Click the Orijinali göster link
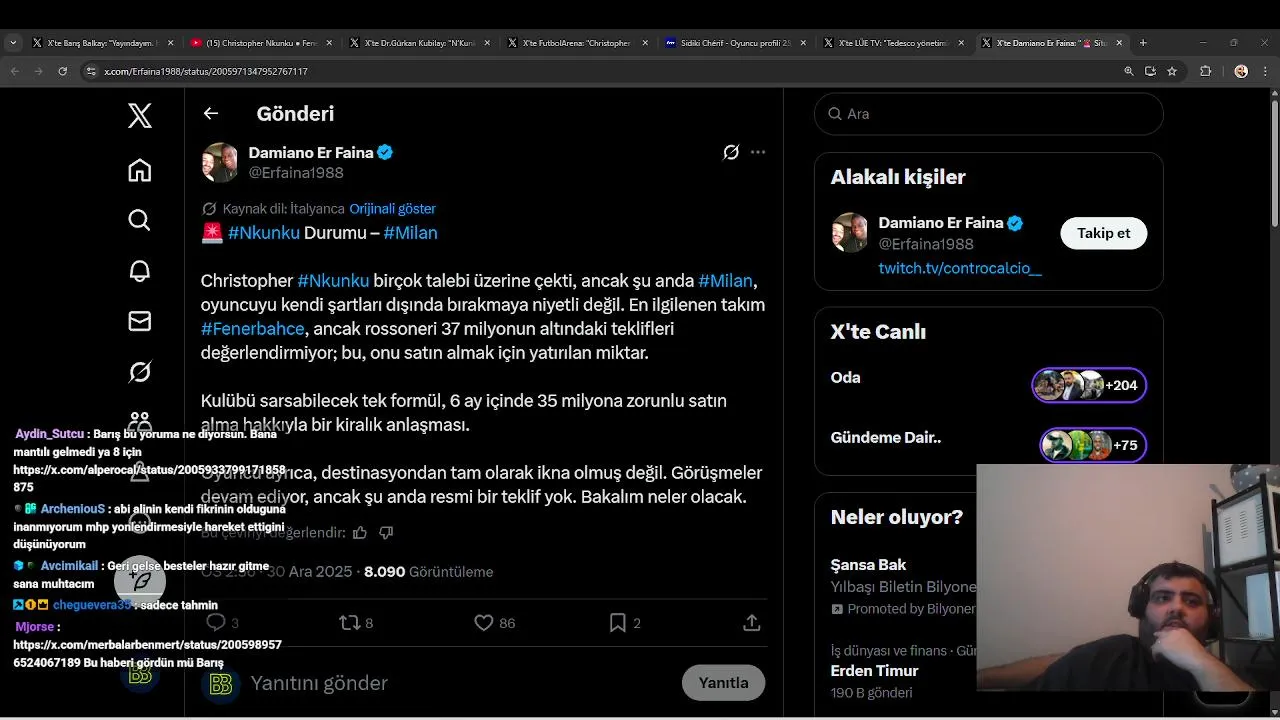The image size is (1280, 720). point(392,209)
